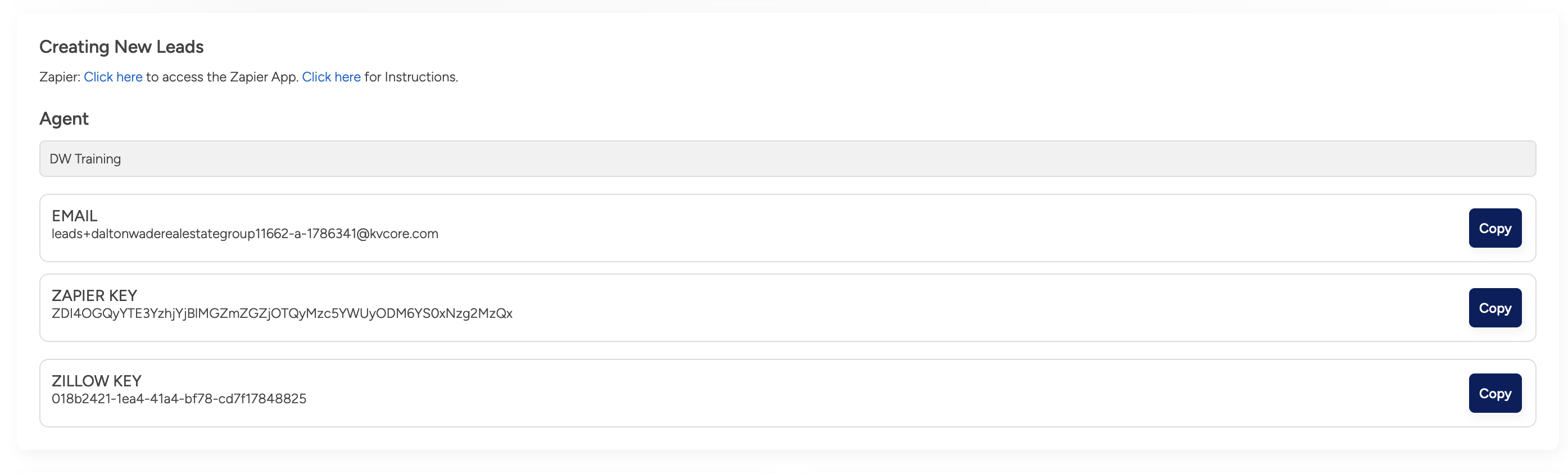Click the Agent section heading
This screenshot has width=1568, height=474.
64,118
